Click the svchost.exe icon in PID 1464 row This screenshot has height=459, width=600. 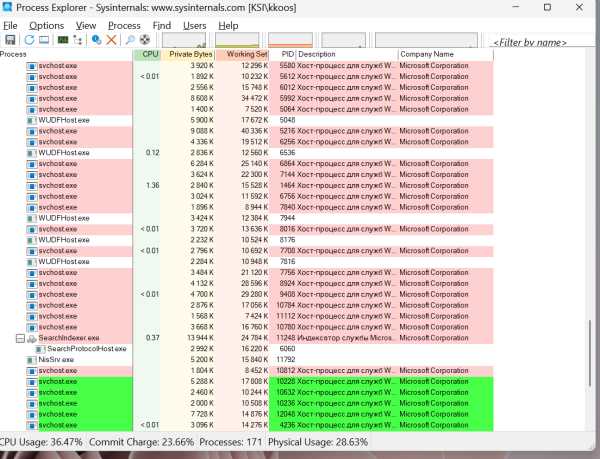tap(32, 186)
